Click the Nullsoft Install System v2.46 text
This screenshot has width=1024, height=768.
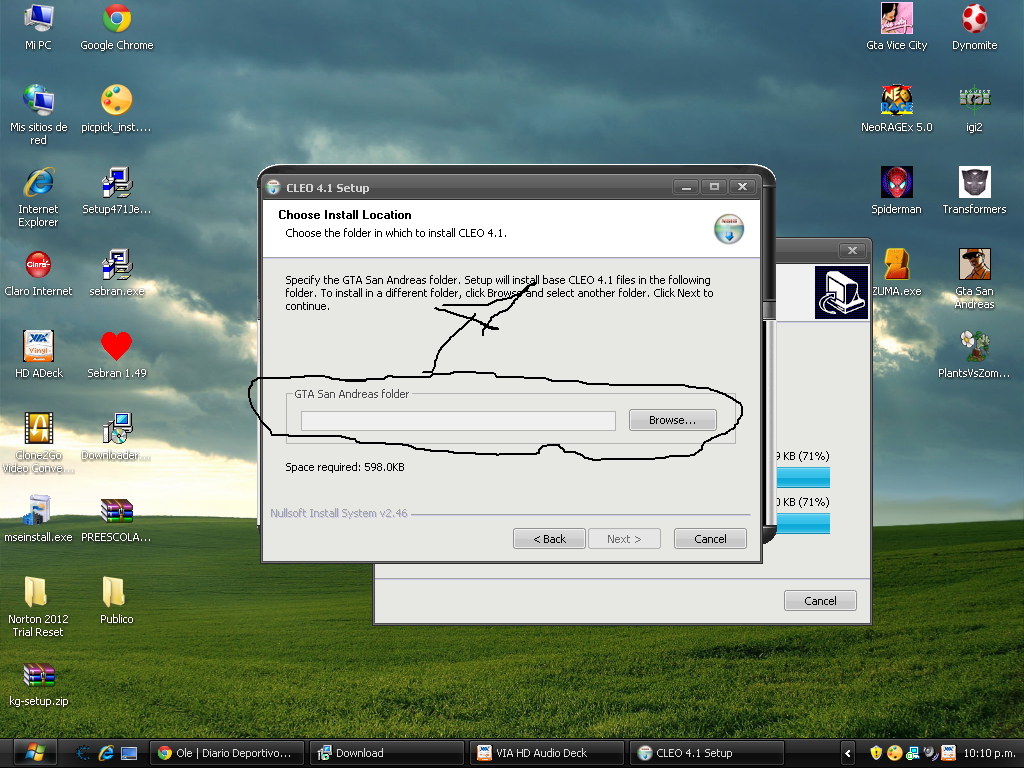[x=339, y=513]
